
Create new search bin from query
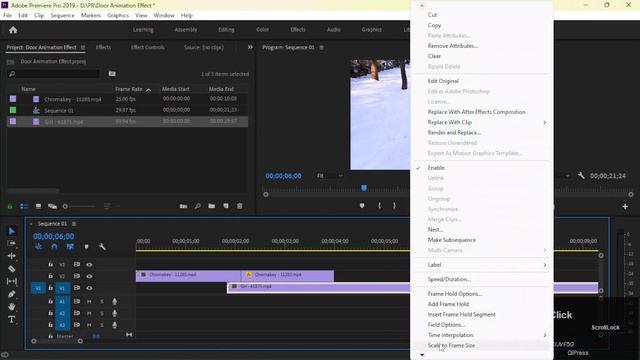pyautogui.click(x=112, y=73)
